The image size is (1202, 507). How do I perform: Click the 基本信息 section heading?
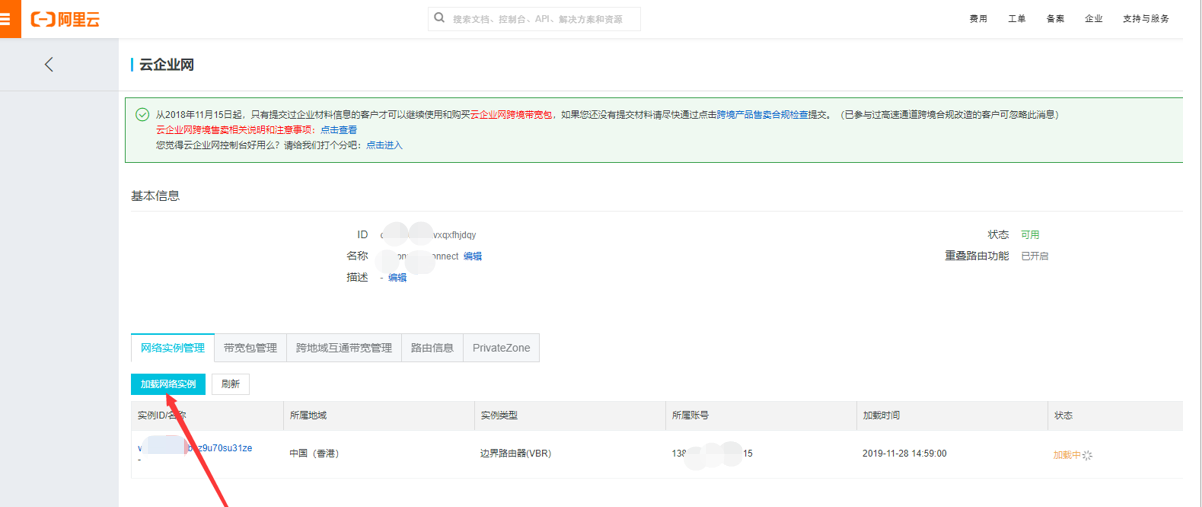click(x=155, y=196)
